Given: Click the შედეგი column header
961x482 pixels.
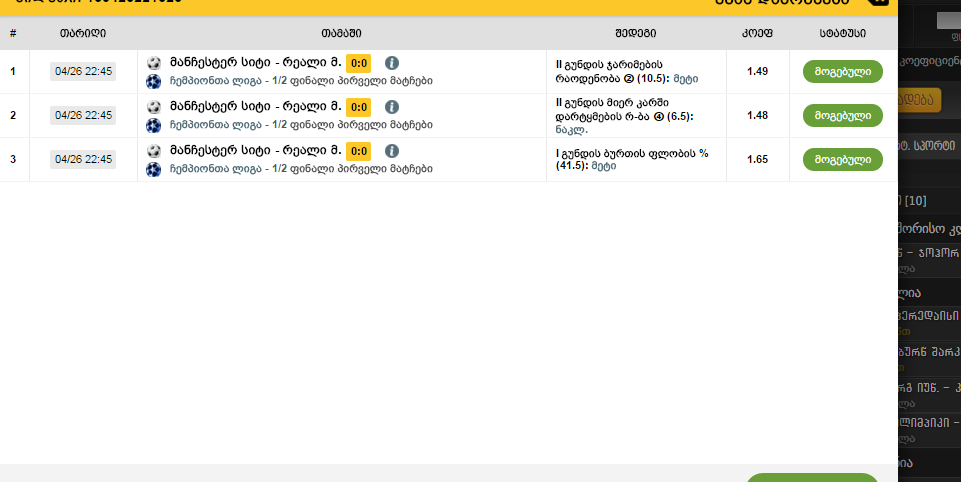Looking at the screenshot, I should [636, 33].
